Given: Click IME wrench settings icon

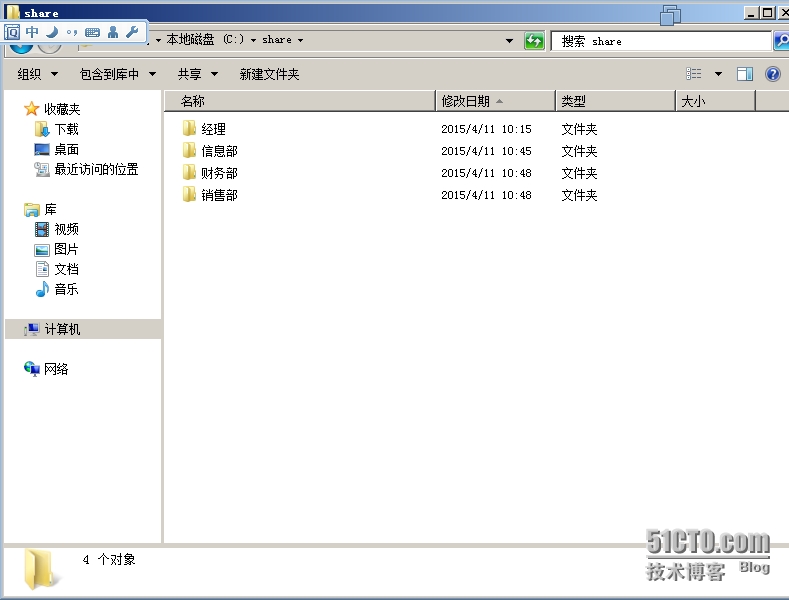Looking at the screenshot, I should click(132, 32).
